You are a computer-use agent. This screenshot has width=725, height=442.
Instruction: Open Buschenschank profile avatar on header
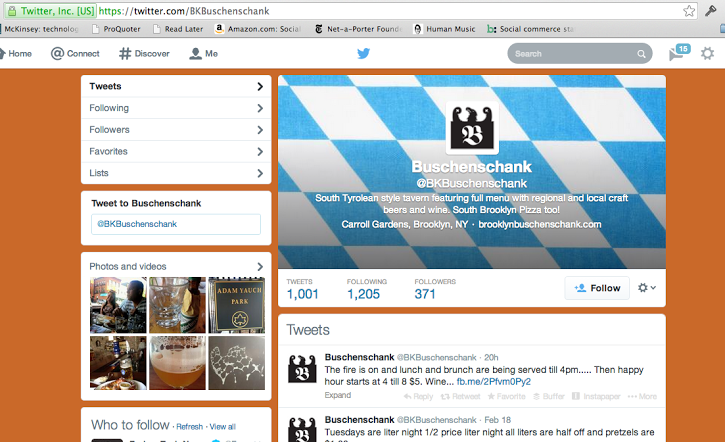(472, 128)
